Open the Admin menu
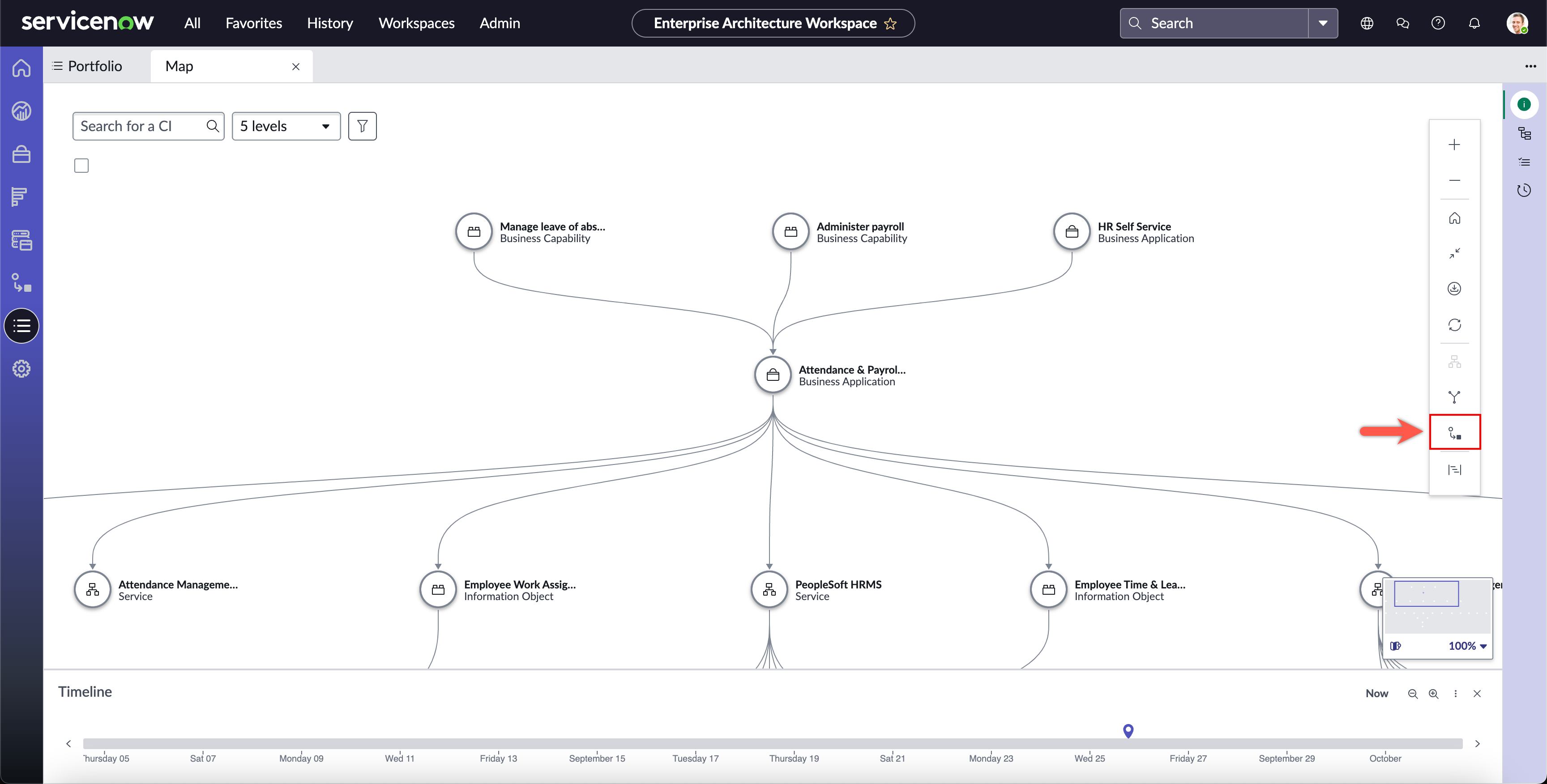The height and width of the screenshot is (784, 1547). (500, 23)
